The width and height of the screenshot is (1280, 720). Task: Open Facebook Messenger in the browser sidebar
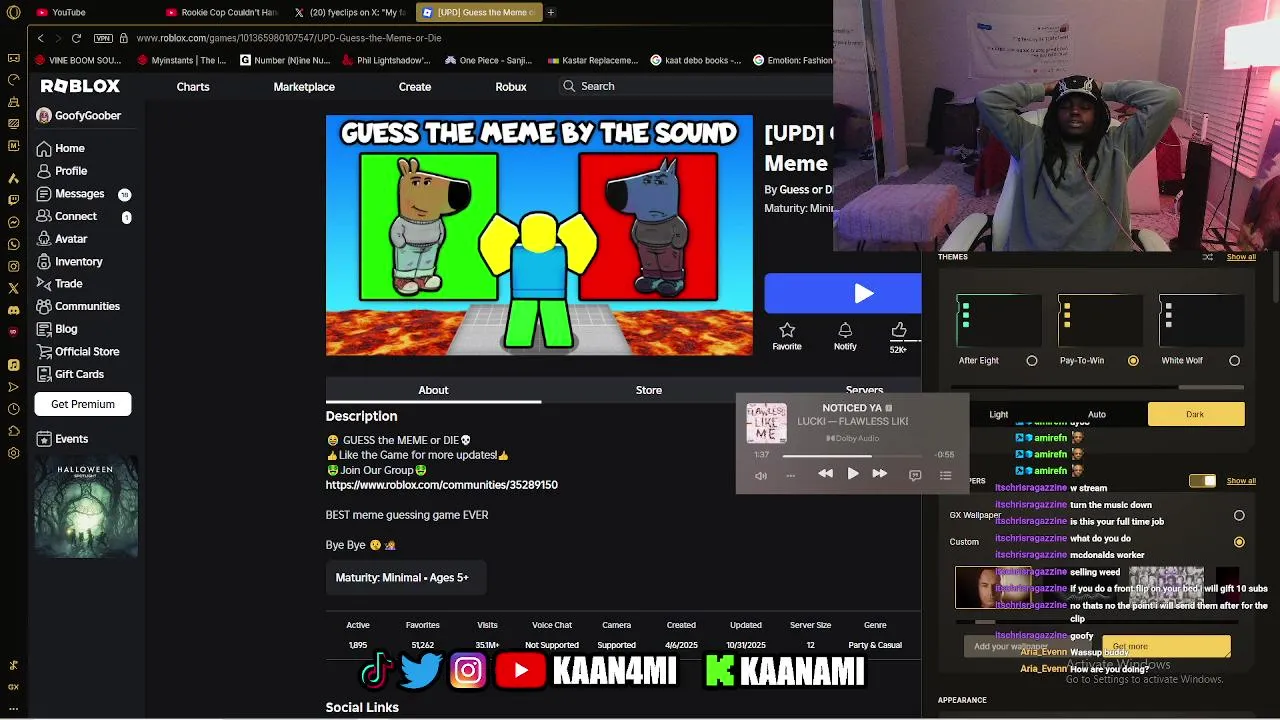(x=13, y=221)
